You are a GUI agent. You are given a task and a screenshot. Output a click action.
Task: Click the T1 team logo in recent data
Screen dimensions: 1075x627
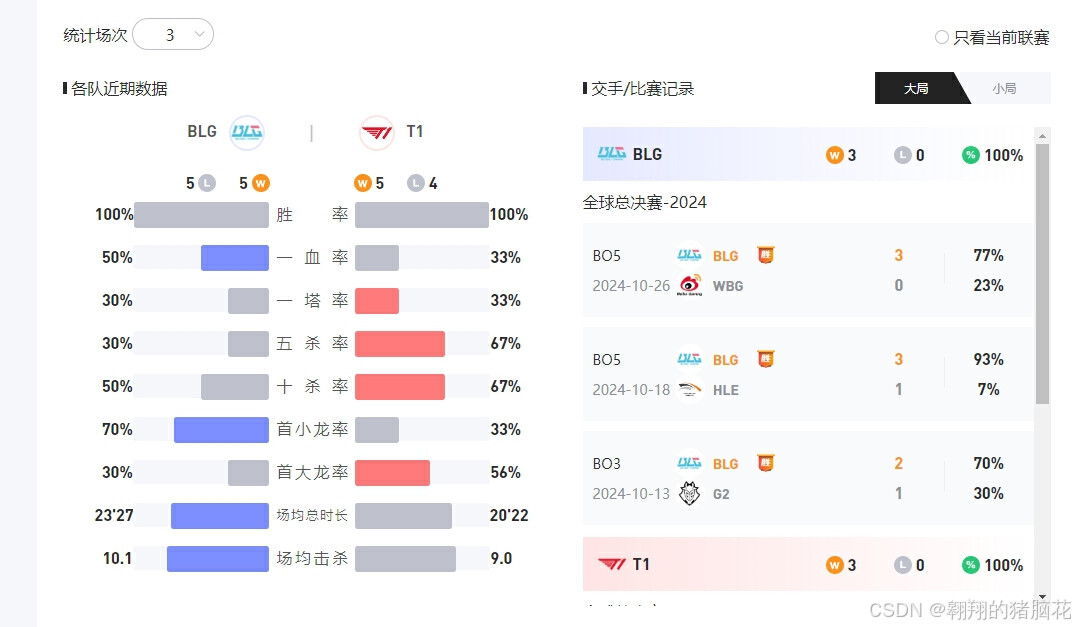pyautogui.click(x=376, y=132)
